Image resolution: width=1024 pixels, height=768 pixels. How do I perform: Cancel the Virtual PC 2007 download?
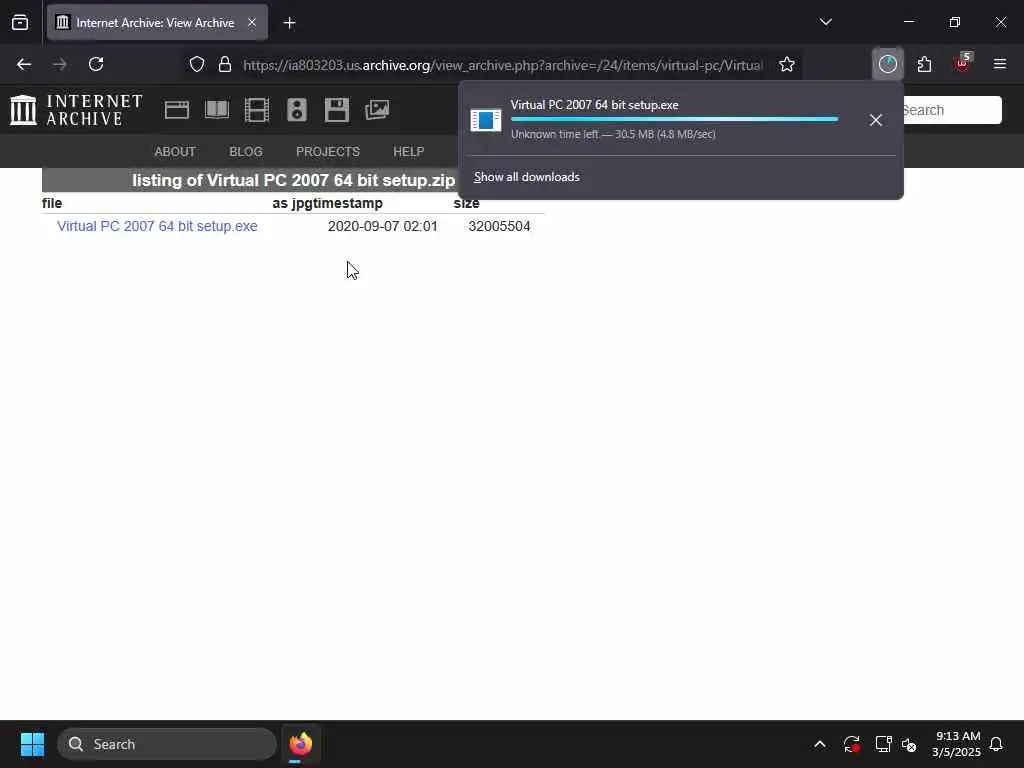coord(876,120)
